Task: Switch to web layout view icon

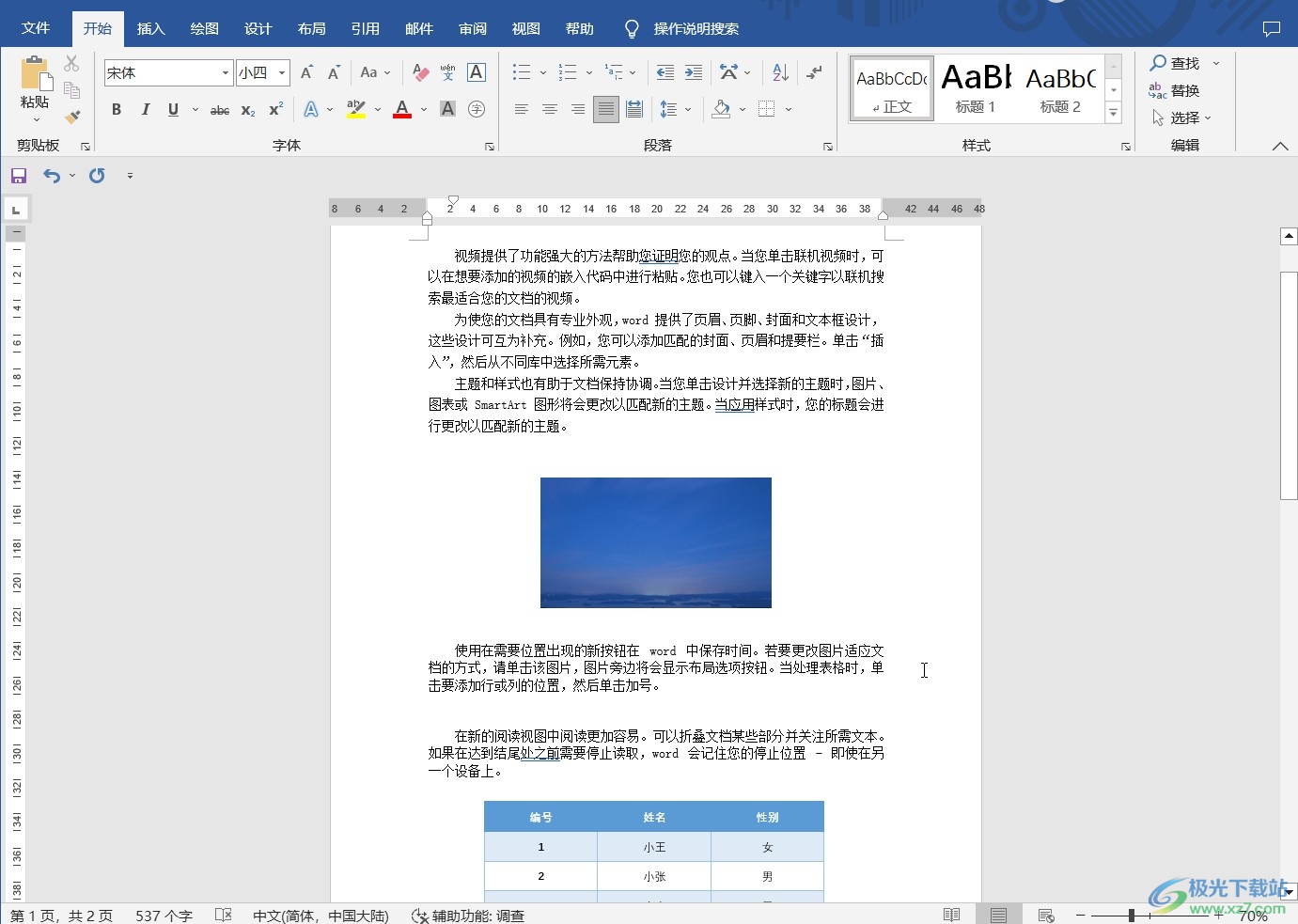Action: pos(1045,915)
